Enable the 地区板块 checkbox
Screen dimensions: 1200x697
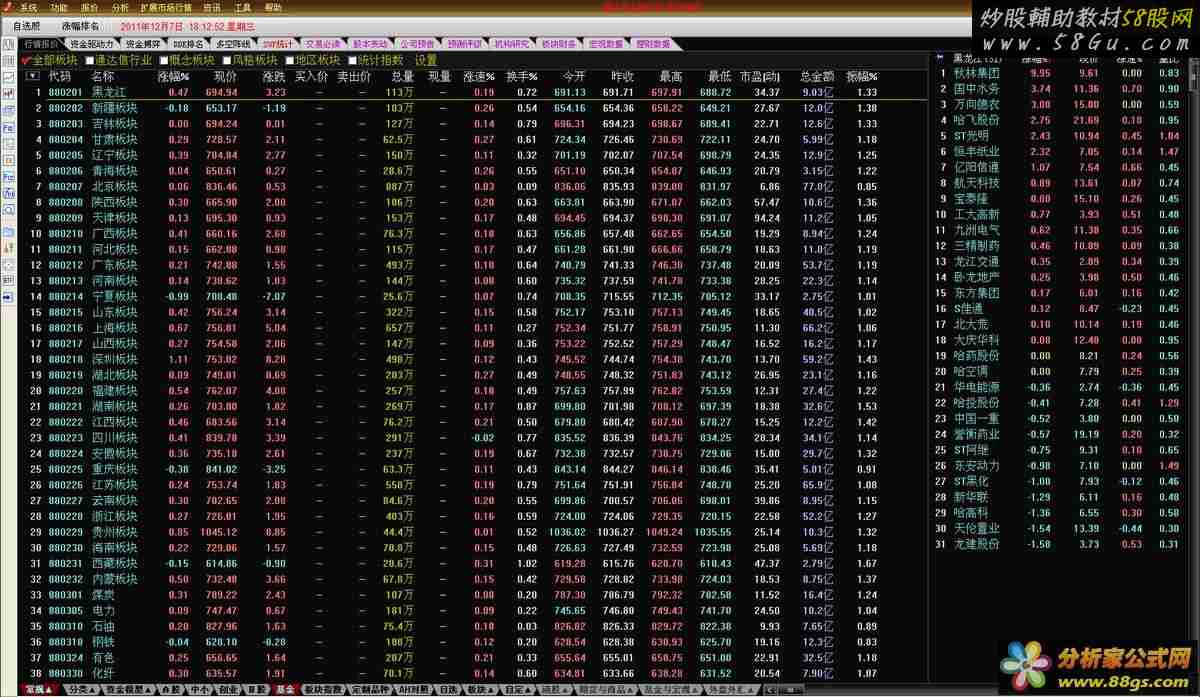coord(289,60)
